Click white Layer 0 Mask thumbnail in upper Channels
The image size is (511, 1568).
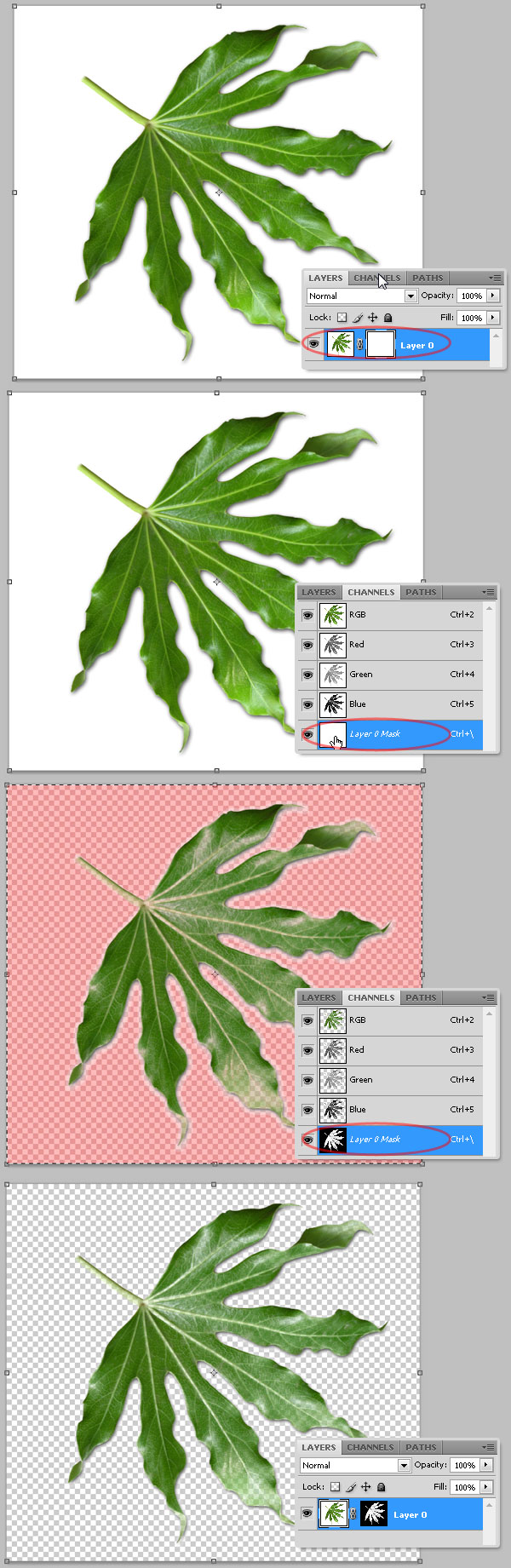click(x=333, y=734)
